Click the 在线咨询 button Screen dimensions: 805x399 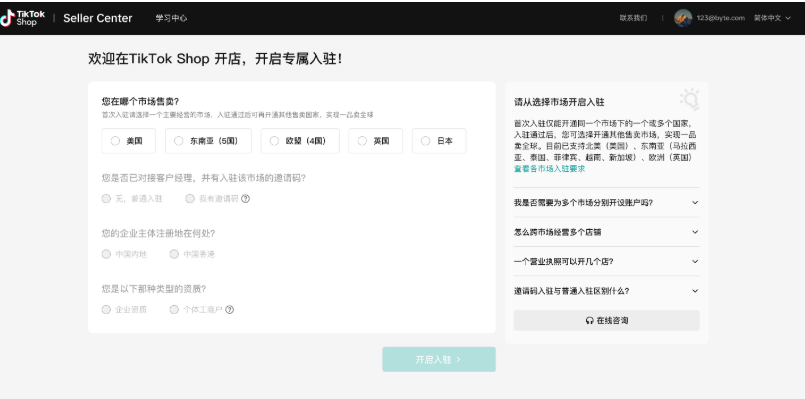click(x=606, y=320)
